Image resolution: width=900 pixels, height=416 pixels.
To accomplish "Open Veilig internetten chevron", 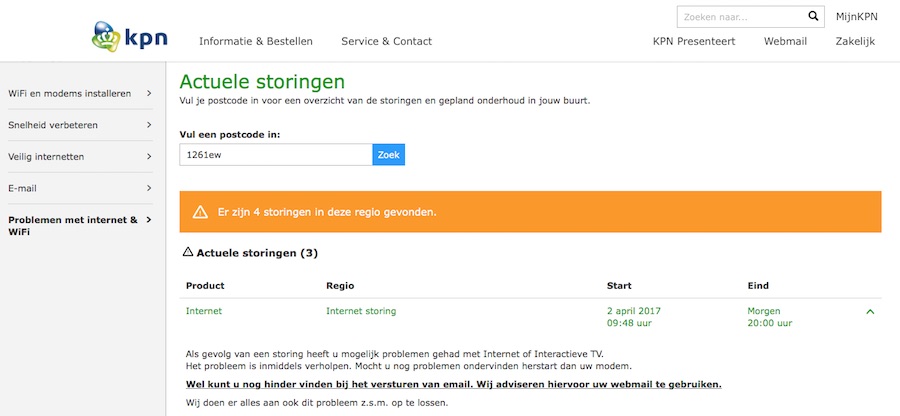I will (x=149, y=157).
